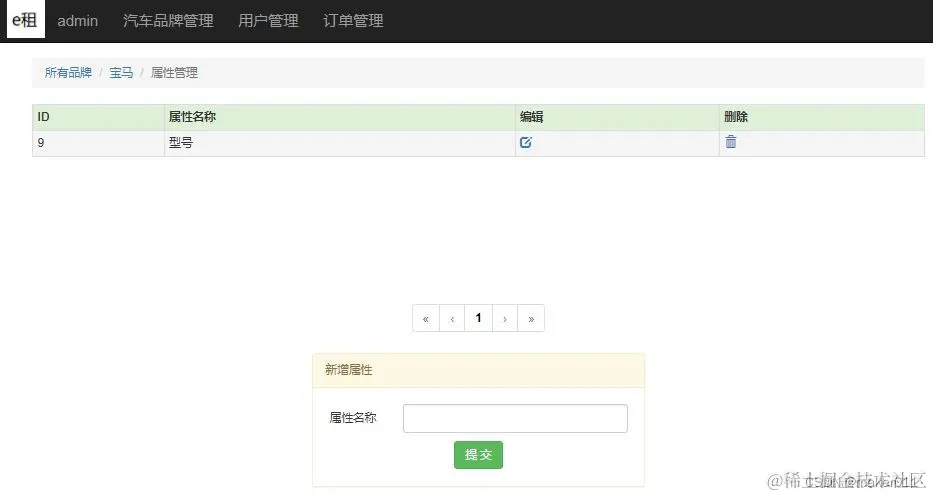Select 属性管理 breadcrumb text
The width and height of the screenshot is (933, 497).
(174, 73)
